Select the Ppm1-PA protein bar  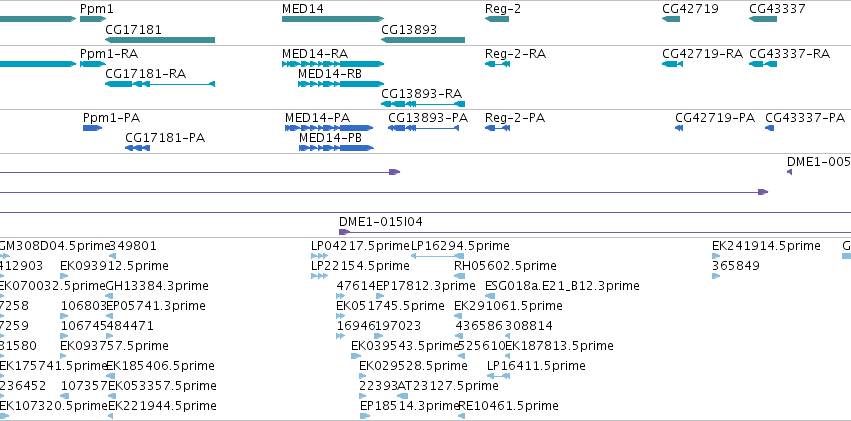pos(92,128)
